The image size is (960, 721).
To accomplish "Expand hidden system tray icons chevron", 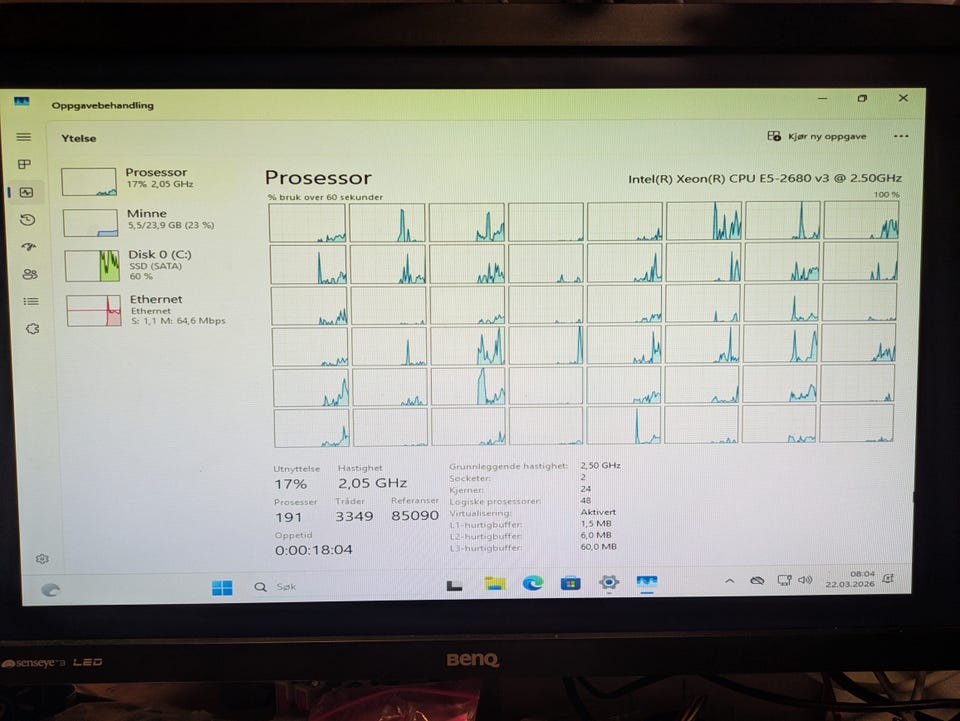I will (x=729, y=581).
